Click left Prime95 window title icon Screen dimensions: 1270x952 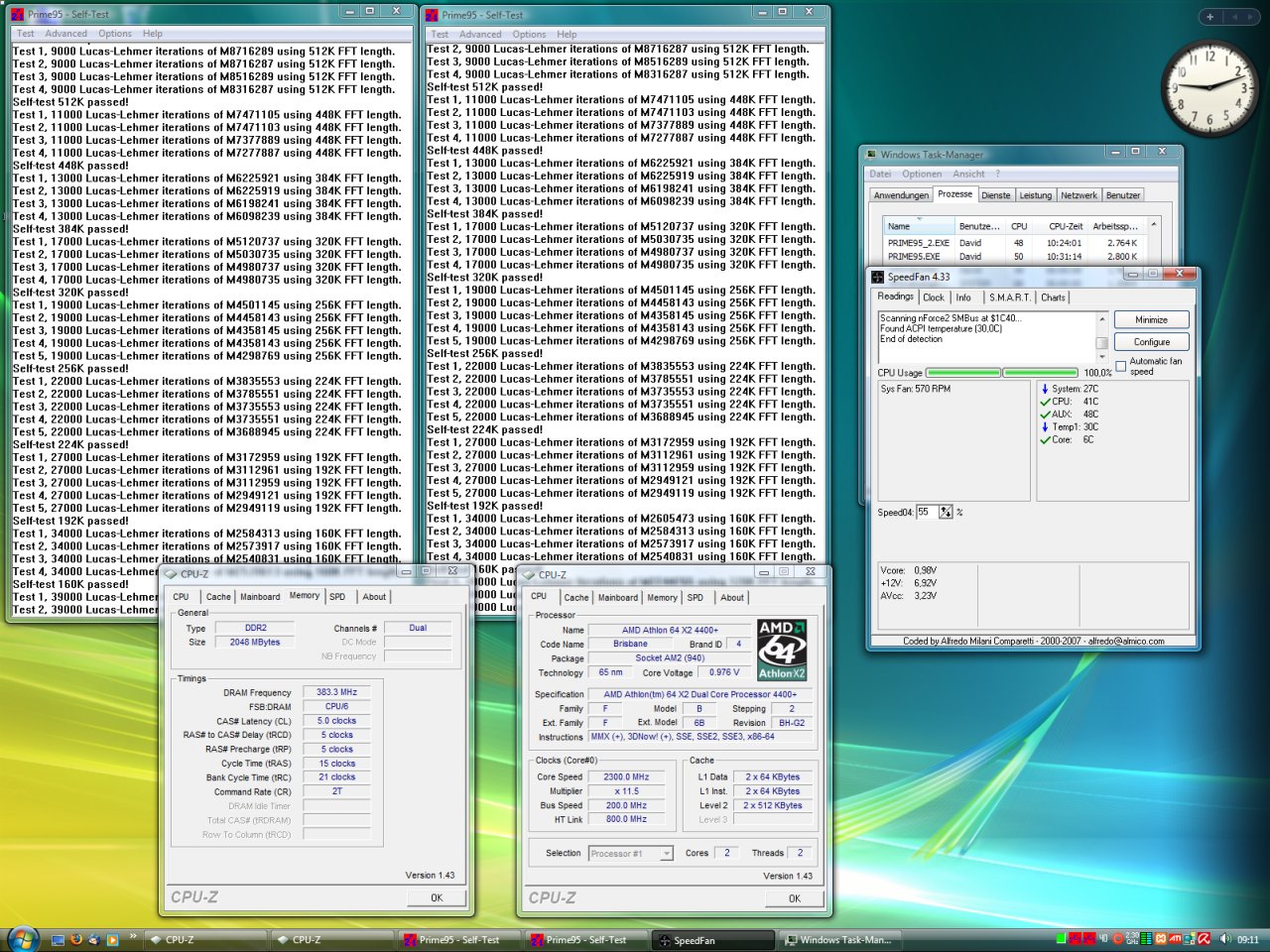tap(17, 14)
